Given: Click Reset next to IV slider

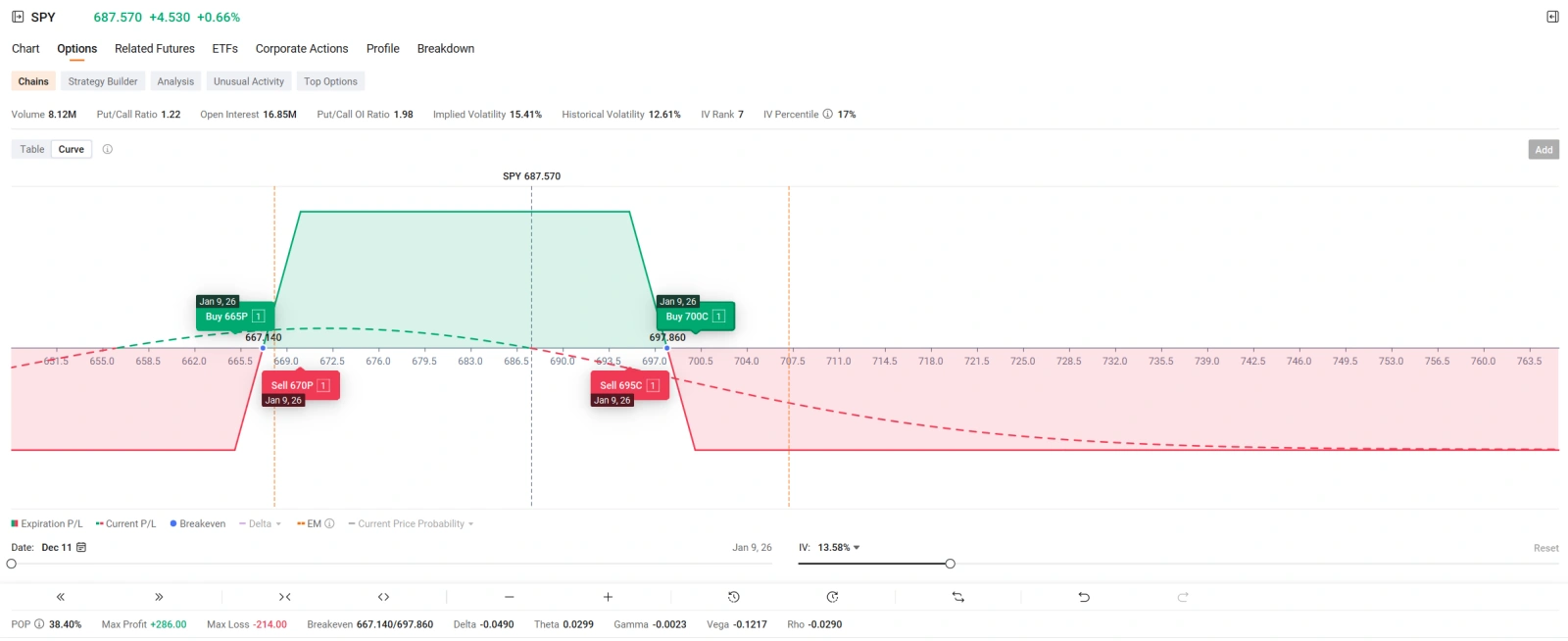Looking at the screenshot, I should (x=1545, y=548).
